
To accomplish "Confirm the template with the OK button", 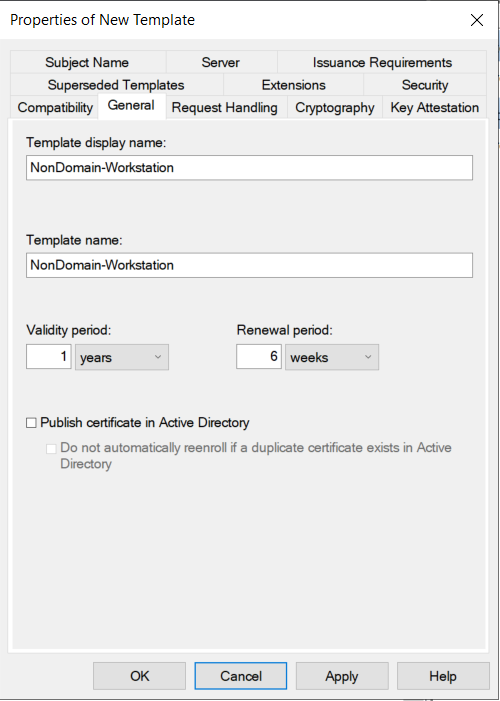I will (x=140, y=676).
